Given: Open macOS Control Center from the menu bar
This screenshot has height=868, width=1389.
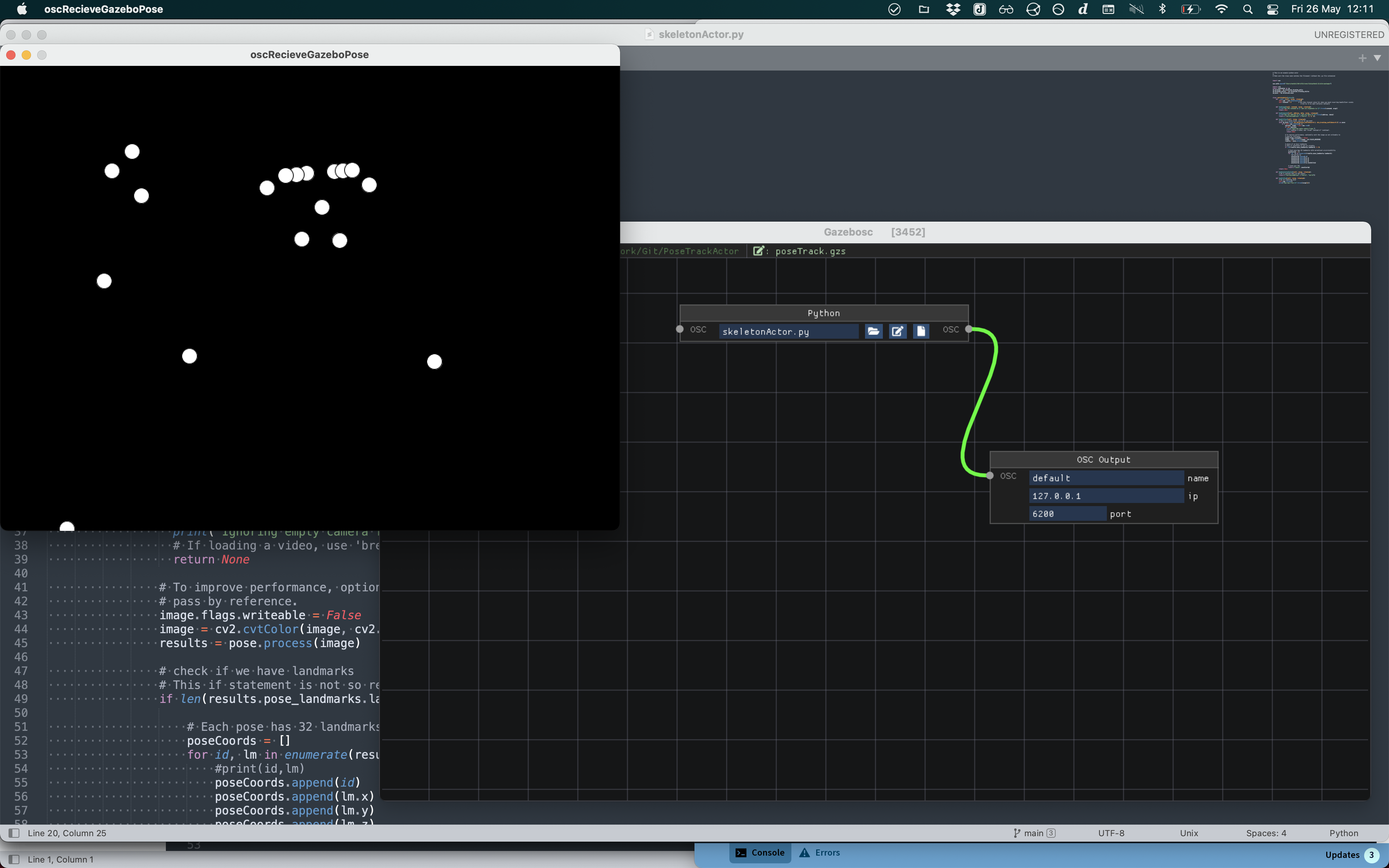Looking at the screenshot, I should click(1272, 9).
